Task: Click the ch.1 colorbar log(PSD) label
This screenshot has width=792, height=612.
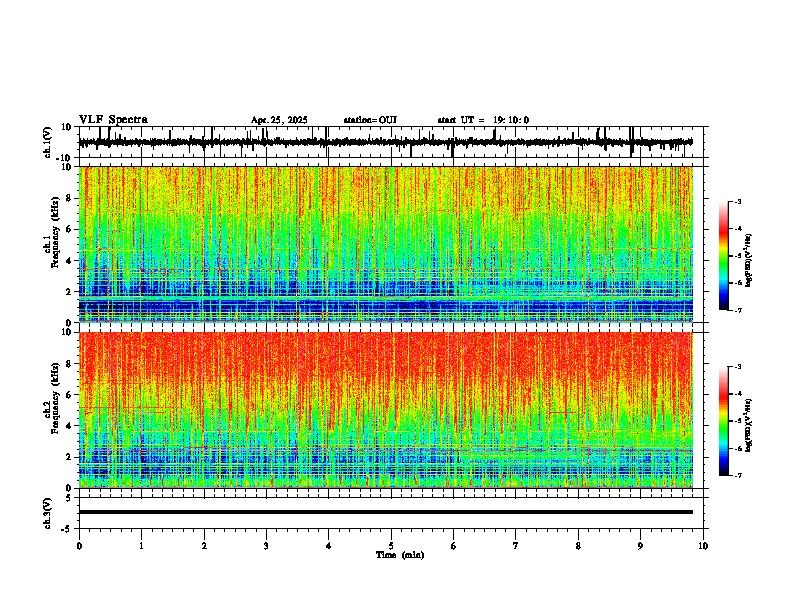Action: click(x=749, y=261)
